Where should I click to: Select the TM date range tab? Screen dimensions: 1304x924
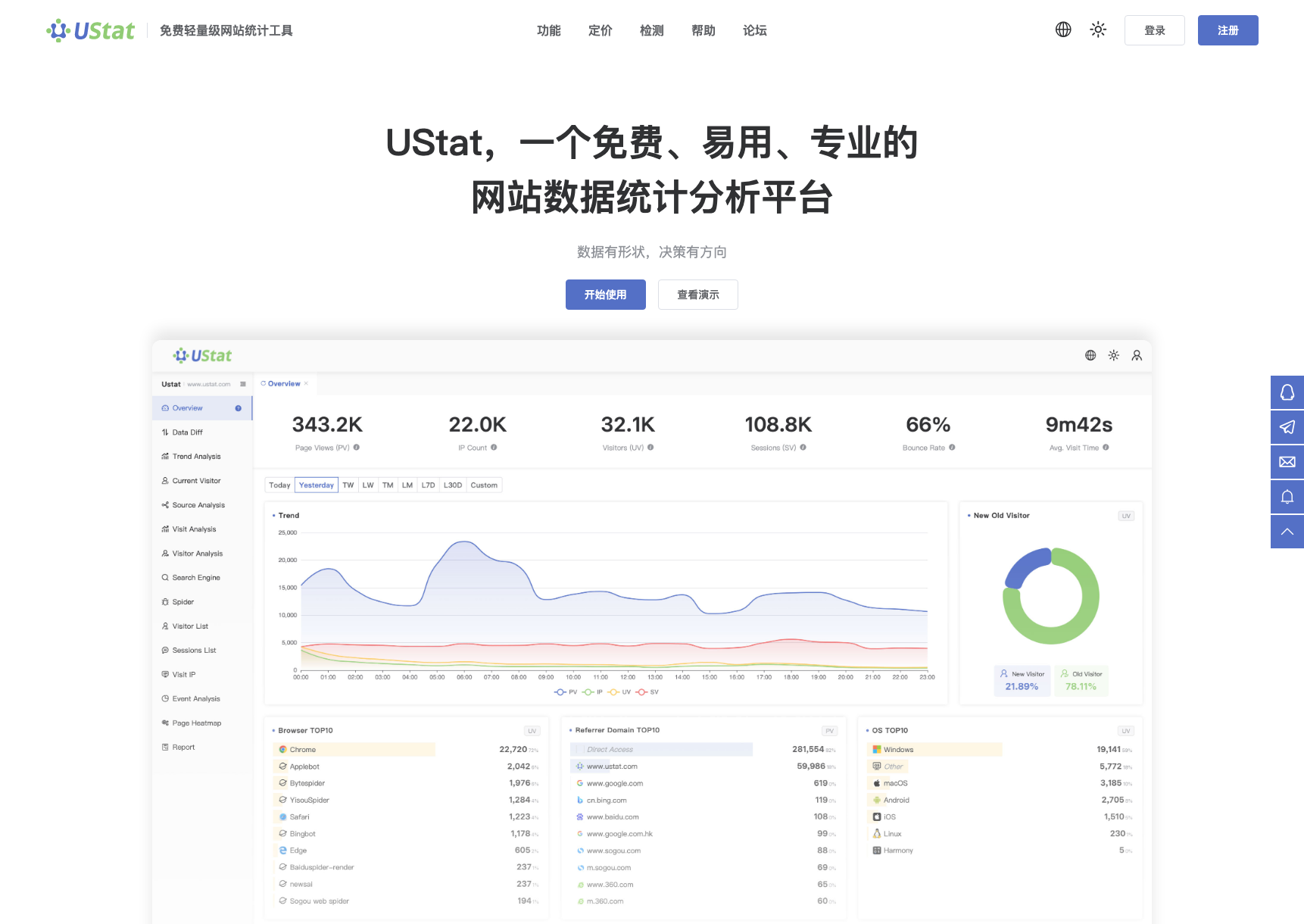coord(388,485)
